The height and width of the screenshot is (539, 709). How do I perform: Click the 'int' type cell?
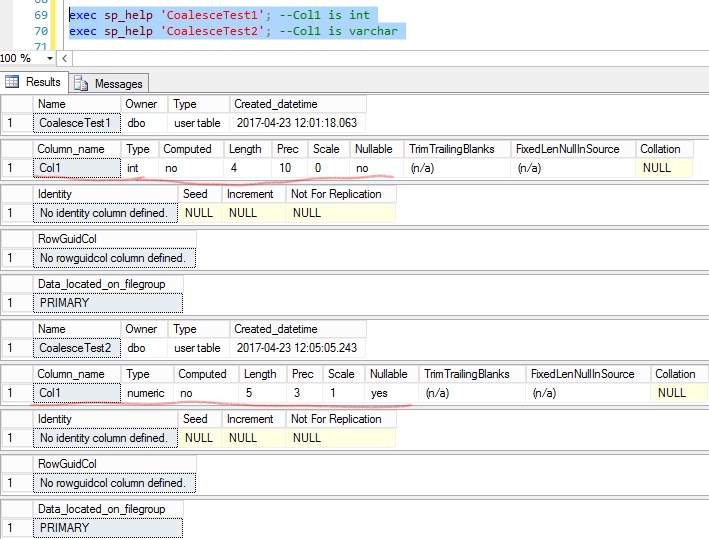pos(140,168)
